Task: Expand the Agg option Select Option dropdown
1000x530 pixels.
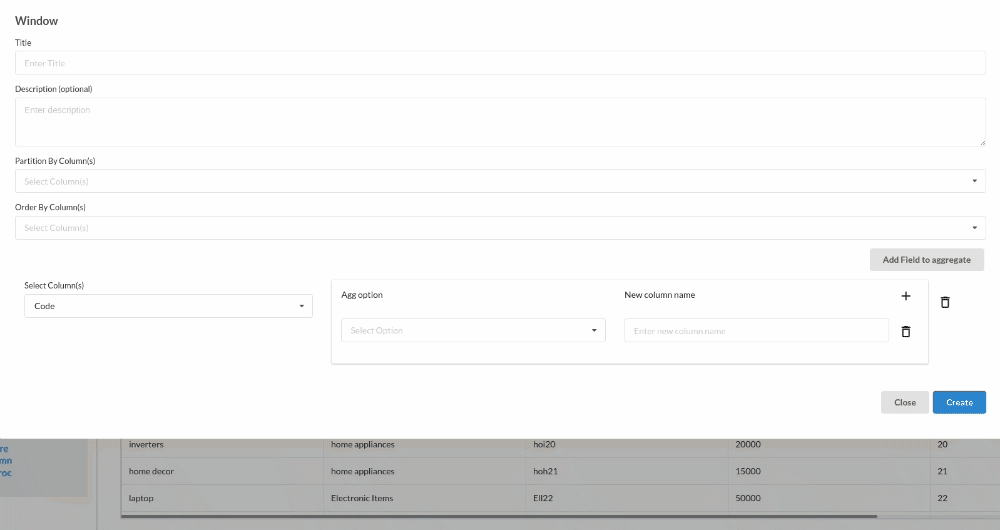Action: point(473,331)
